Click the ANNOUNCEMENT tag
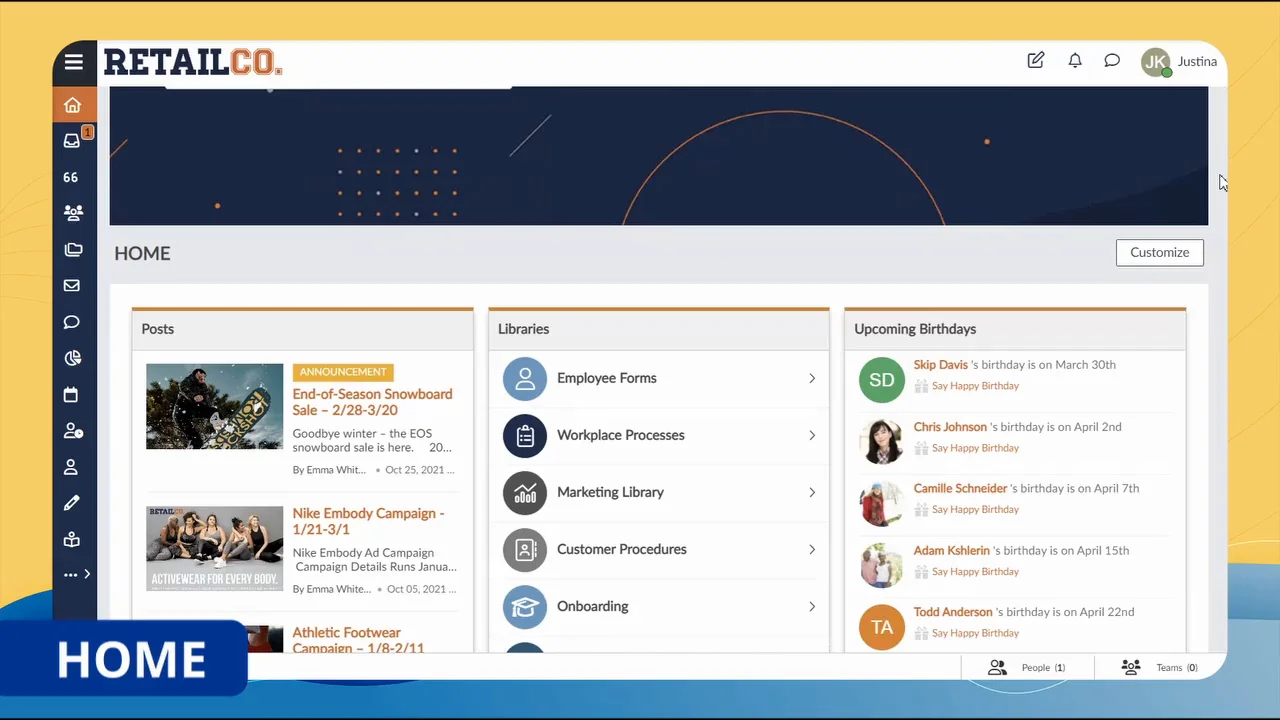This screenshot has width=1280, height=720. pos(343,372)
